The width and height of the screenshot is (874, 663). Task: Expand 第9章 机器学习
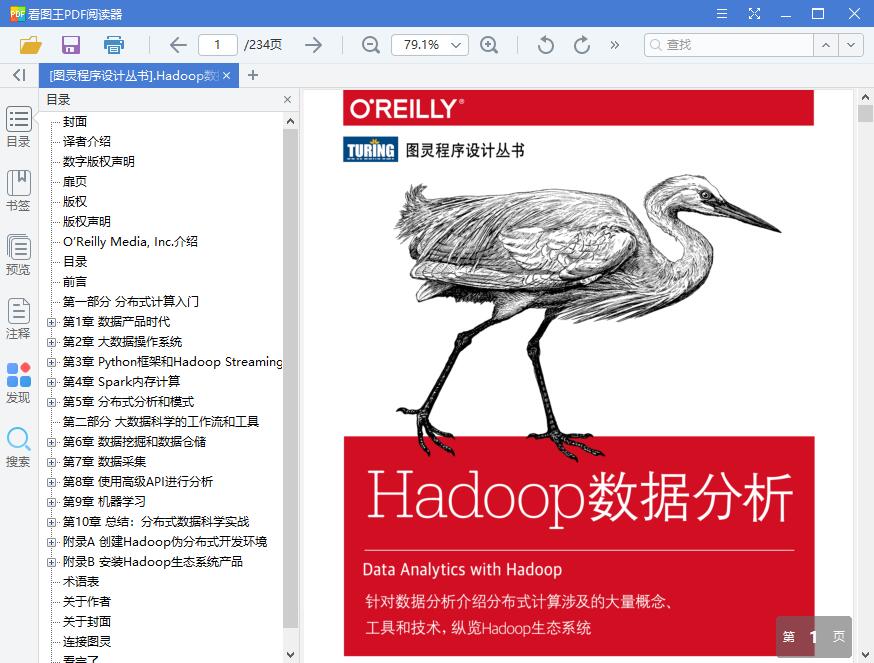51,502
